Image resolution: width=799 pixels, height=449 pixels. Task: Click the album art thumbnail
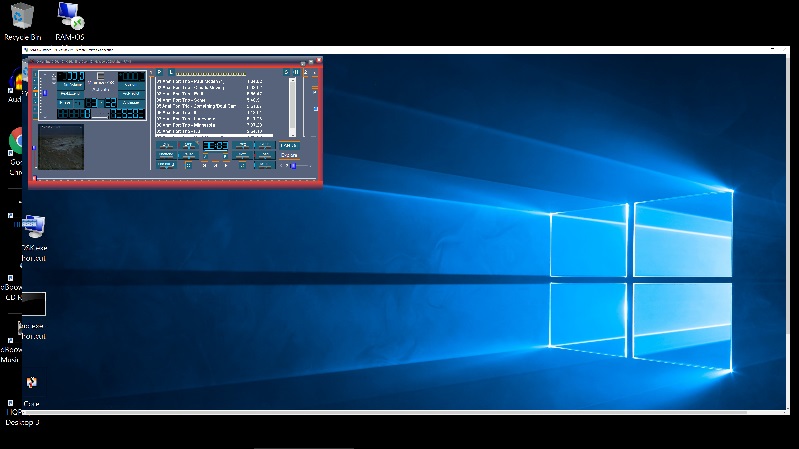[61, 147]
